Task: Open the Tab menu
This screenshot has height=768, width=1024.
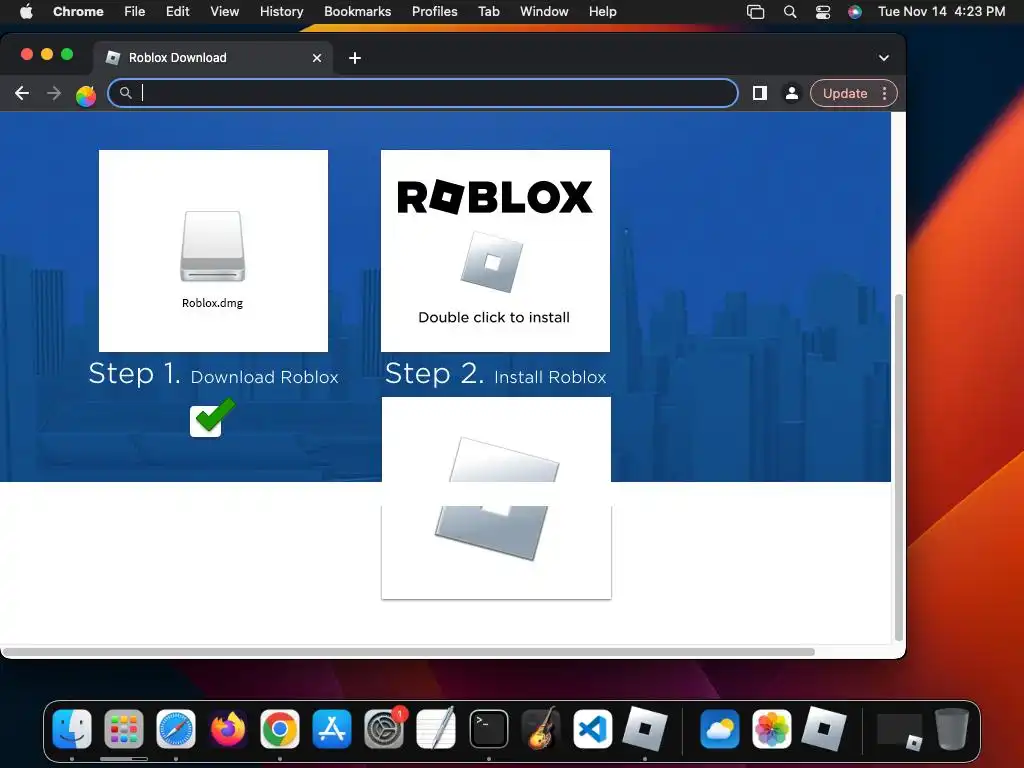Action: [x=488, y=11]
